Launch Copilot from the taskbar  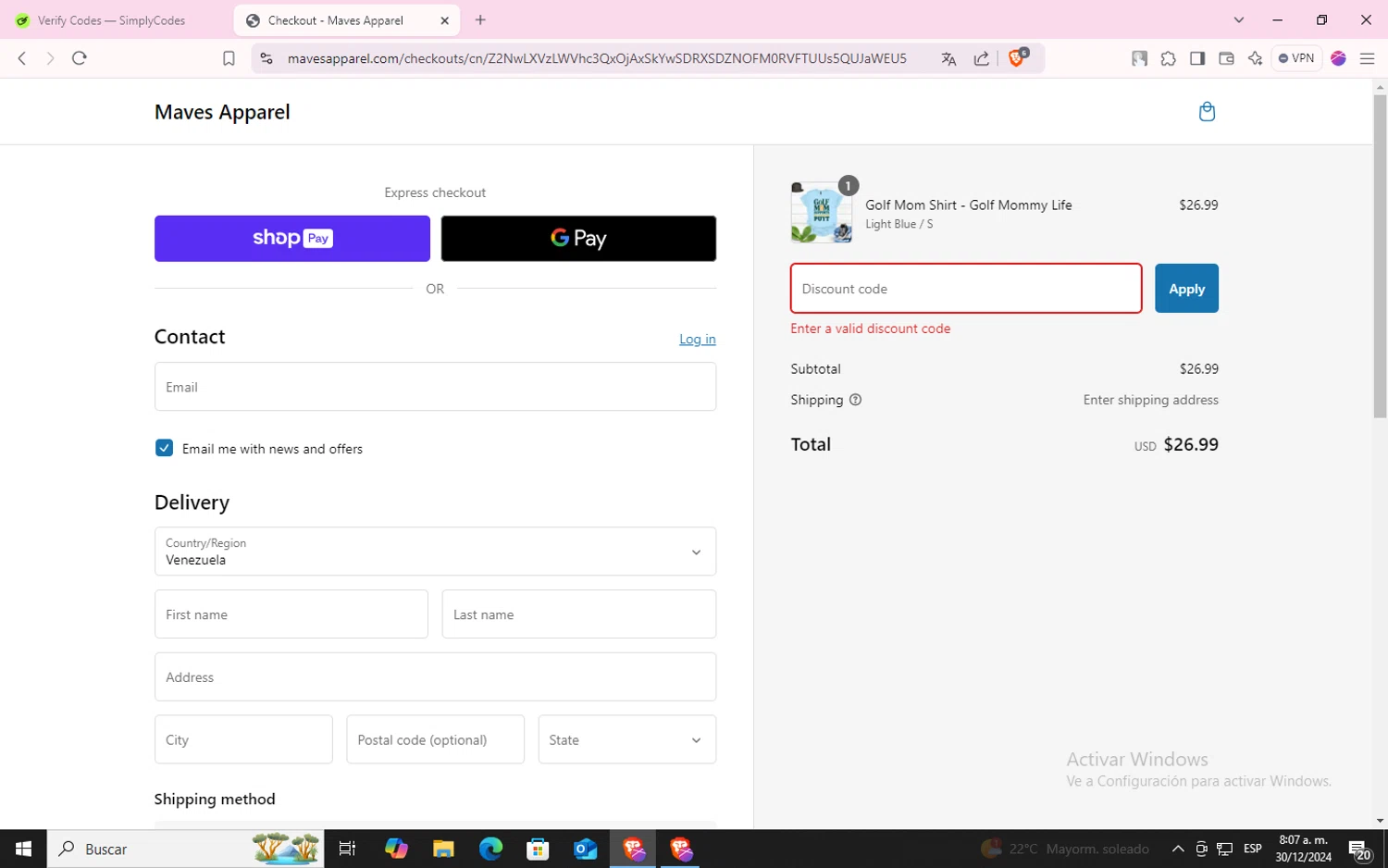[396, 849]
